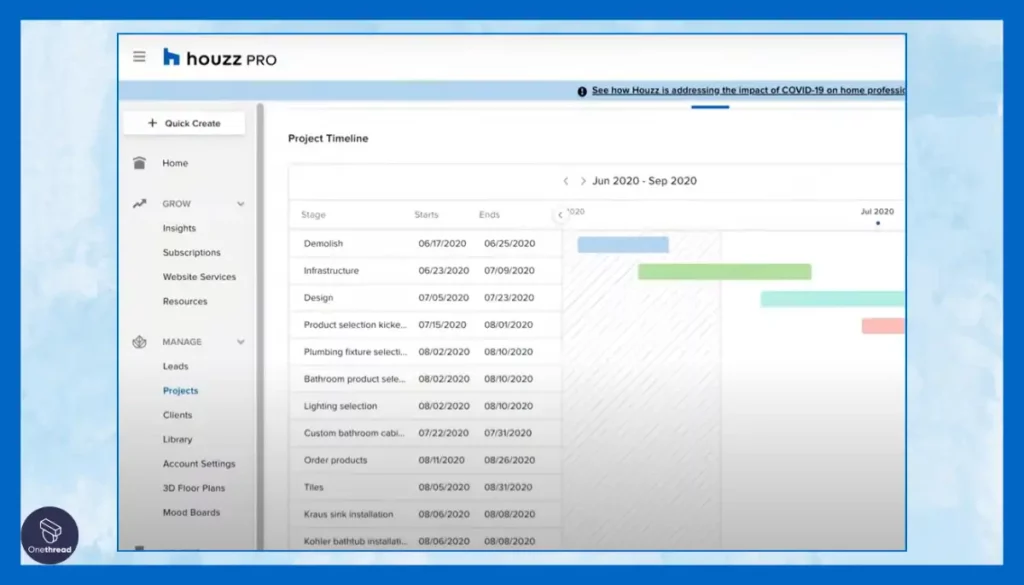
Task: Click Tiles end date 08/31/2020
Action: click(x=508, y=487)
